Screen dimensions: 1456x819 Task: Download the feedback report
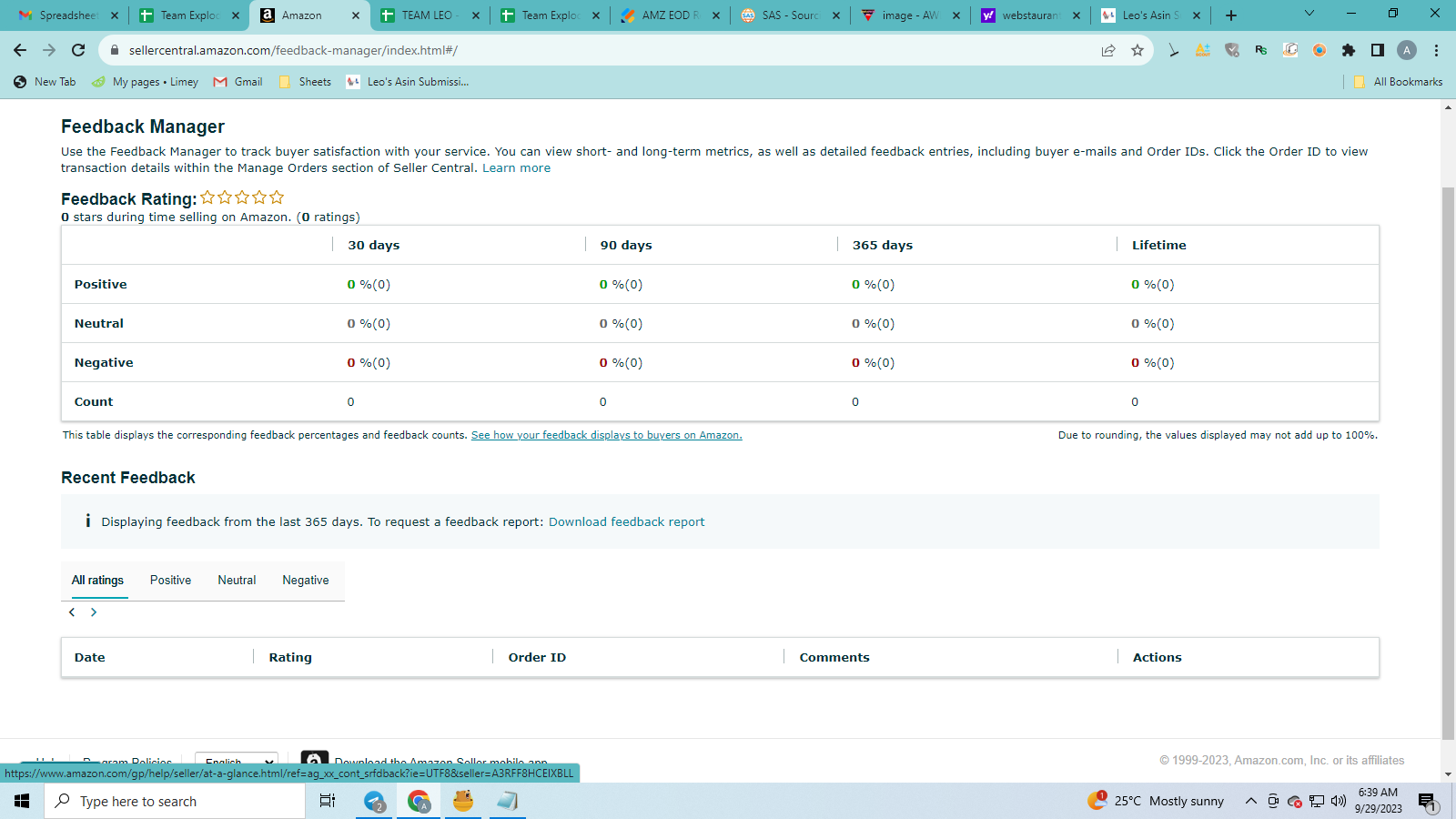click(x=626, y=521)
